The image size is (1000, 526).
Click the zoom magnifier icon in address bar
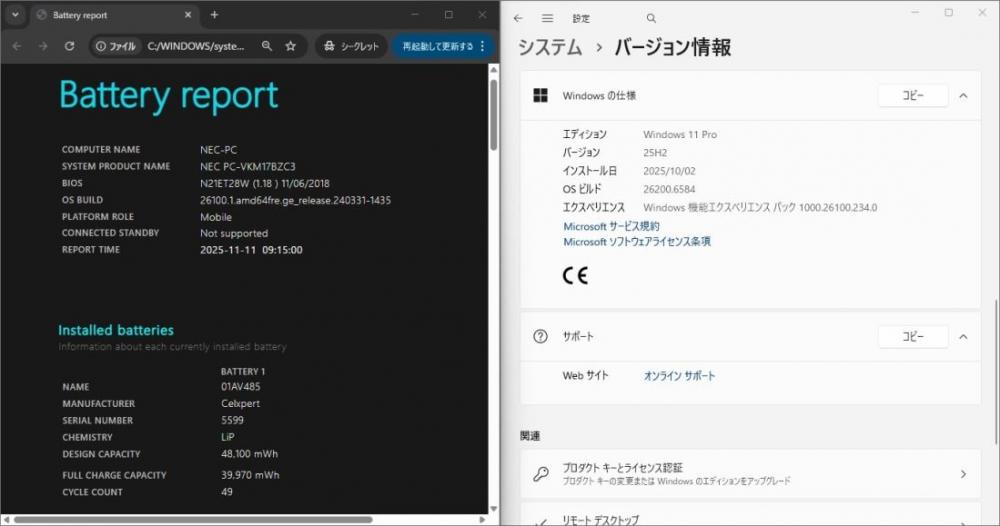[267, 46]
